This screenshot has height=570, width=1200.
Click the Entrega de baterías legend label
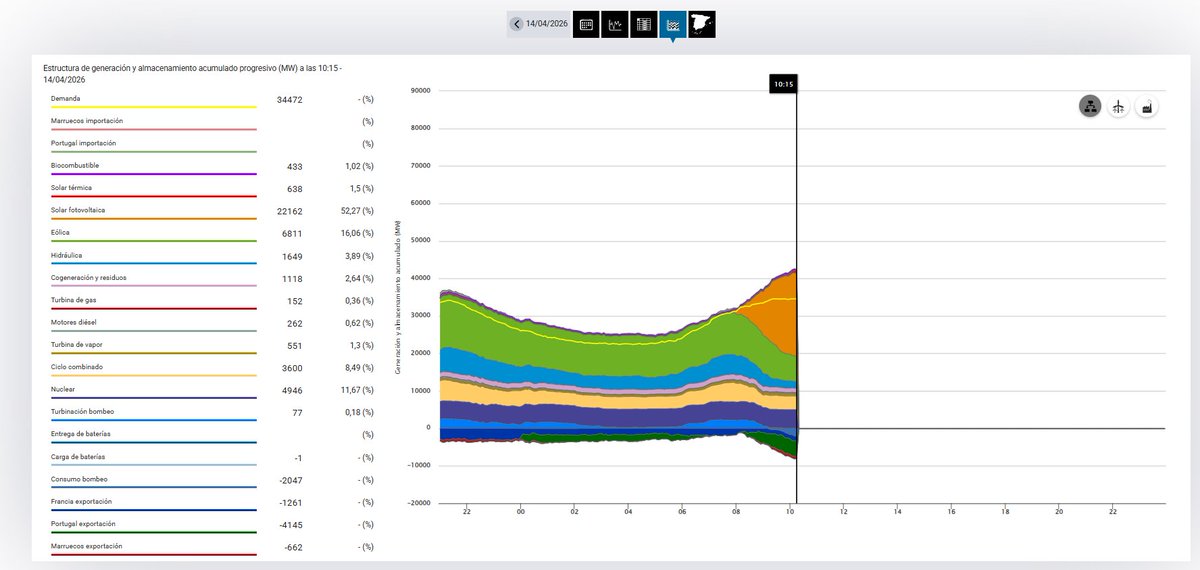click(80, 434)
